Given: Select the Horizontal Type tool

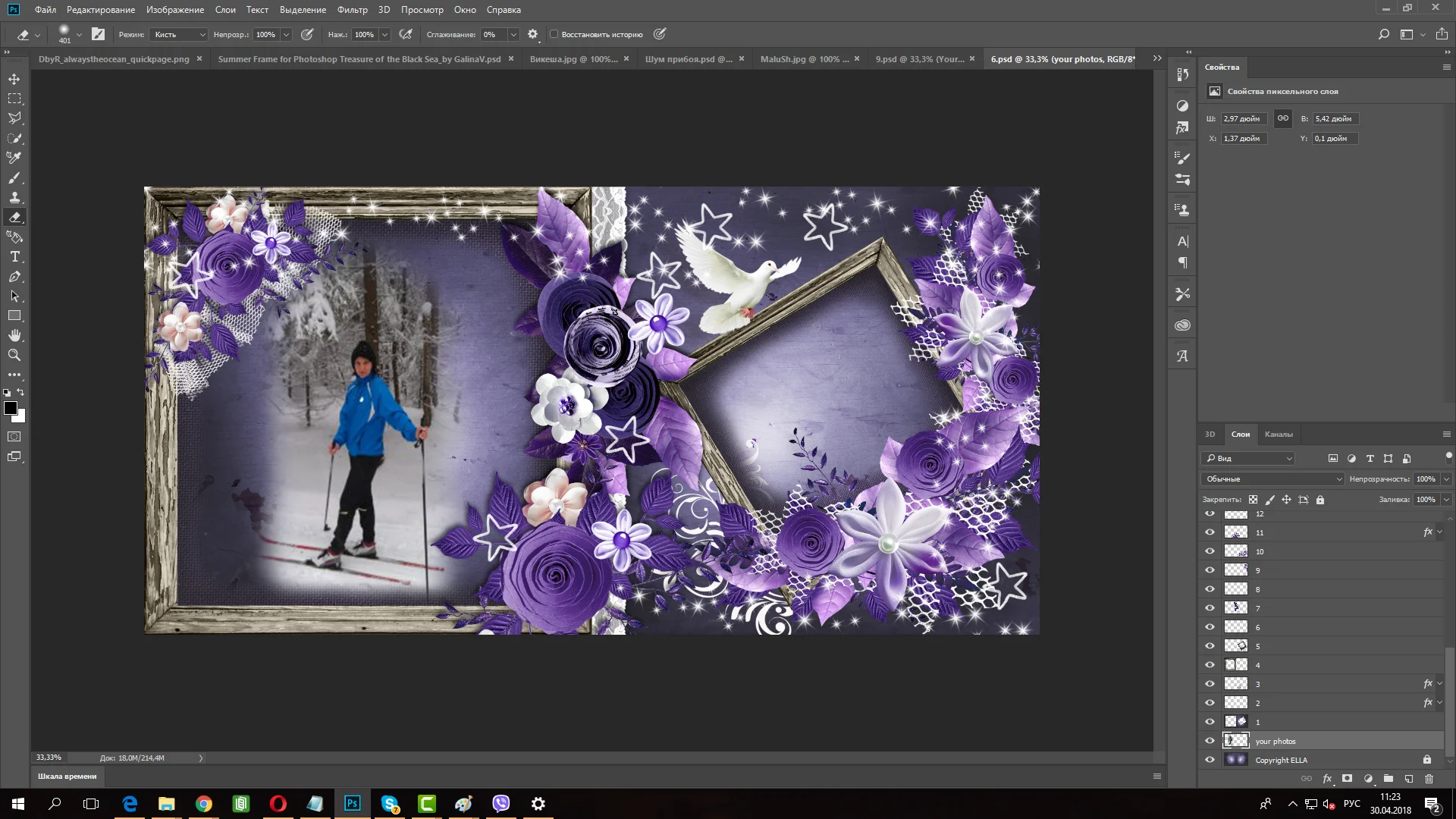Looking at the screenshot, I should point(14,257).
